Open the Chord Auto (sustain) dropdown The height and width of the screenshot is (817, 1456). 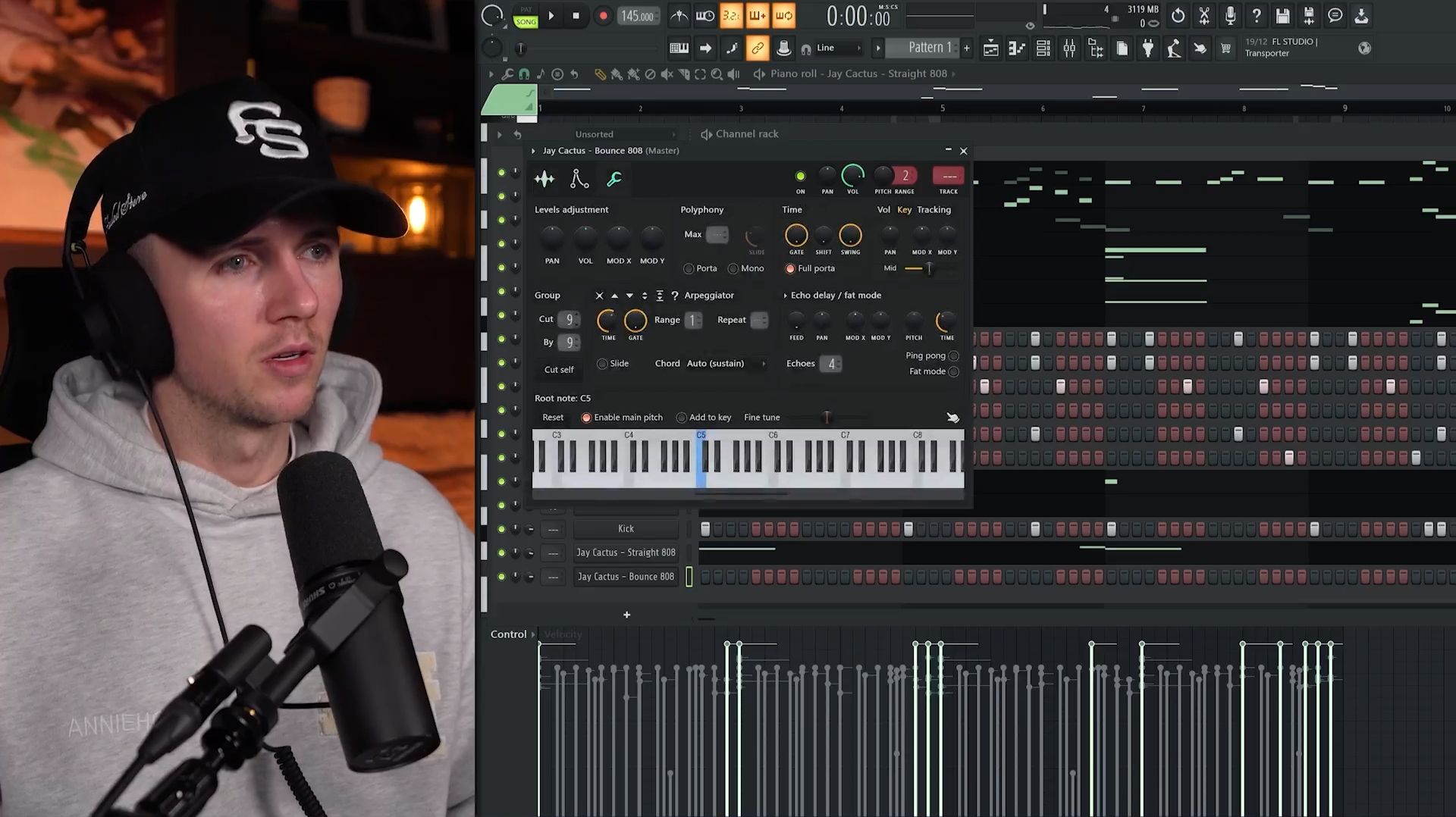click(x=726, y=364)
